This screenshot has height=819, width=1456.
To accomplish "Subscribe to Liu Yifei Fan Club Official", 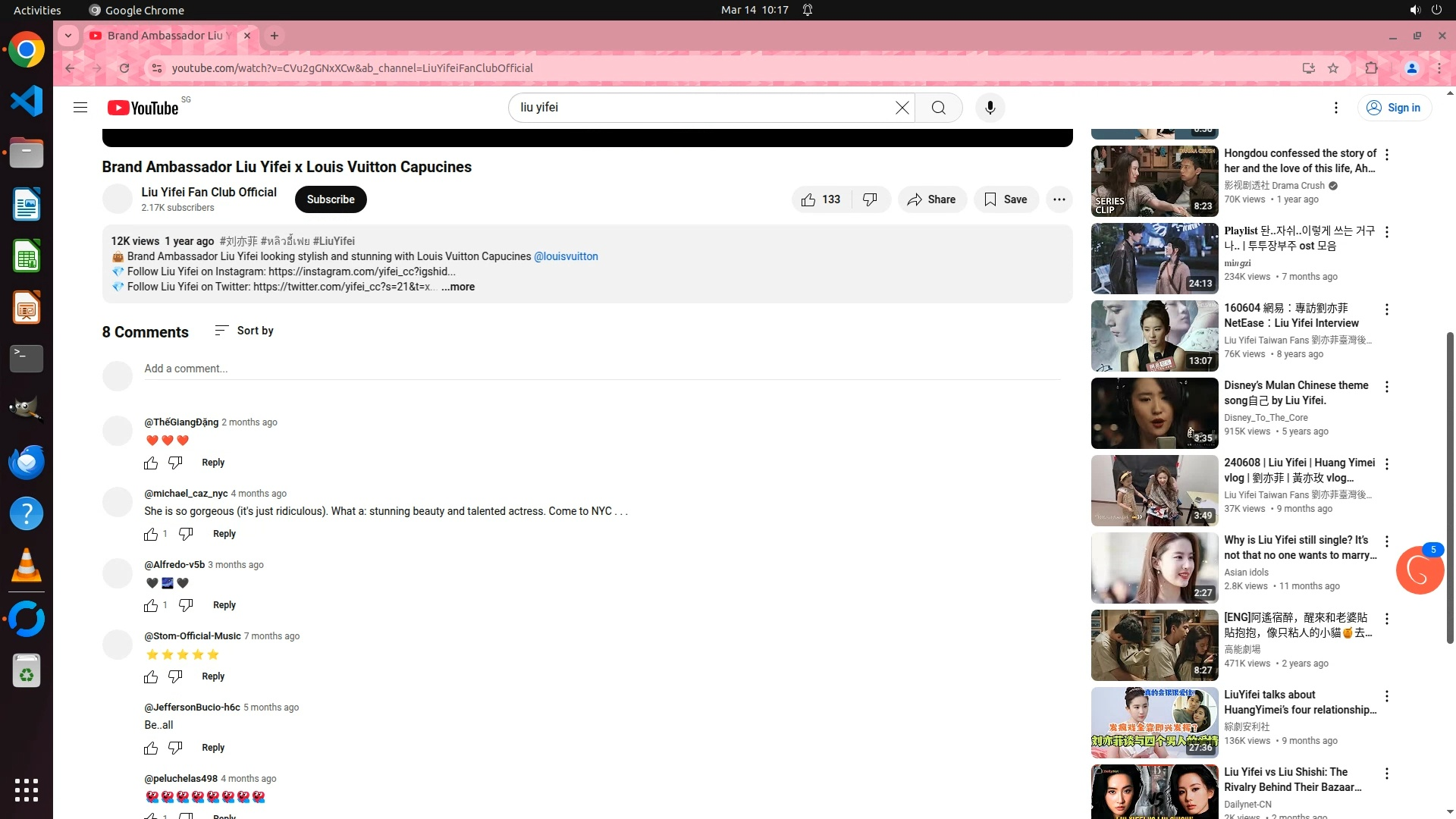I will (x=331, y=199).
